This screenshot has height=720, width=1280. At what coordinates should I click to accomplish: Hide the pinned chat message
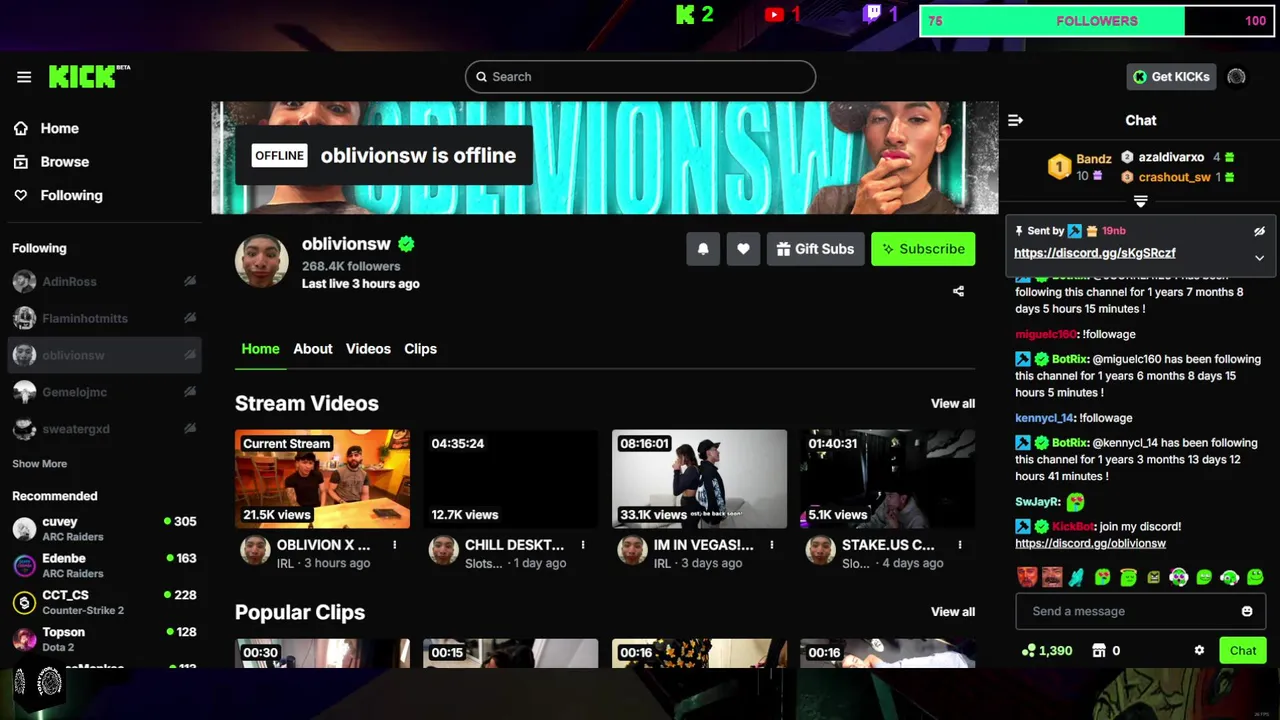click(1260, 231)
